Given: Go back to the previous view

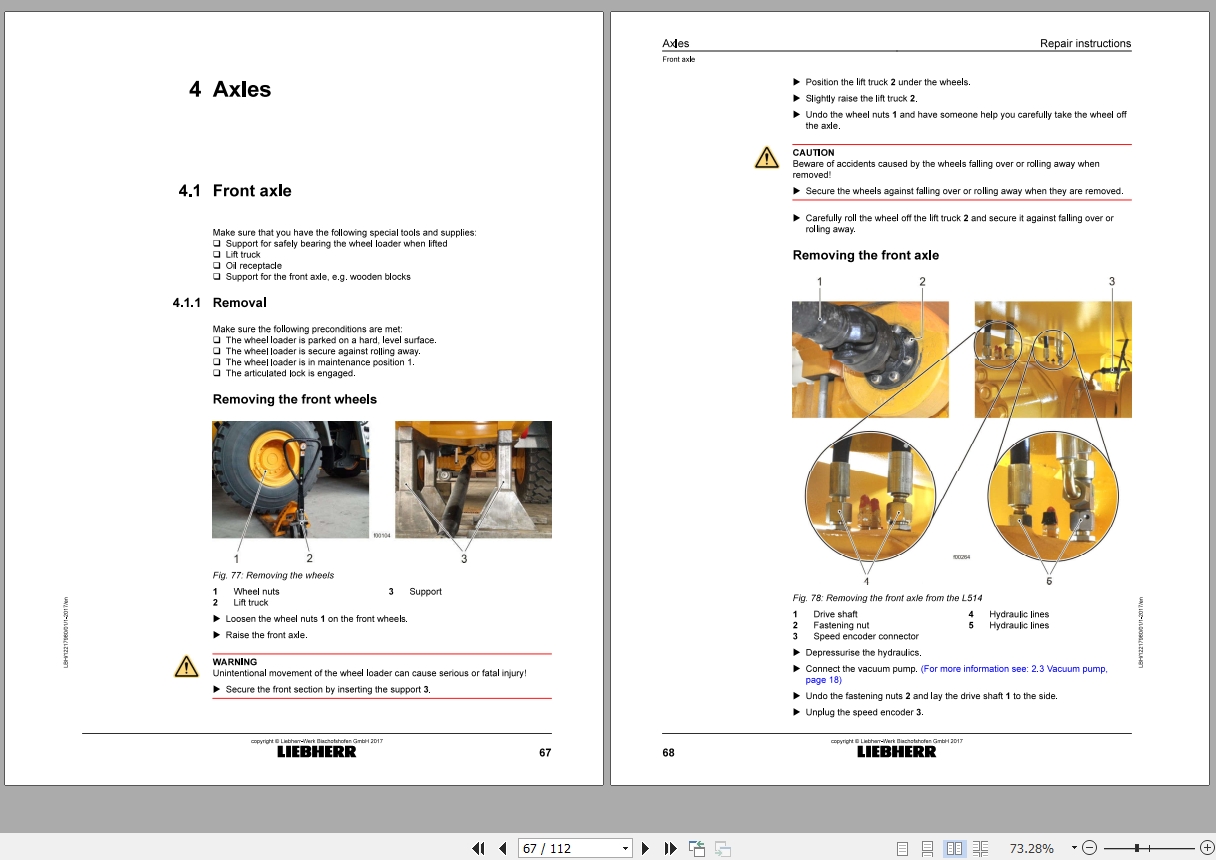Looking at the screenshot, I should click(697, 848).
